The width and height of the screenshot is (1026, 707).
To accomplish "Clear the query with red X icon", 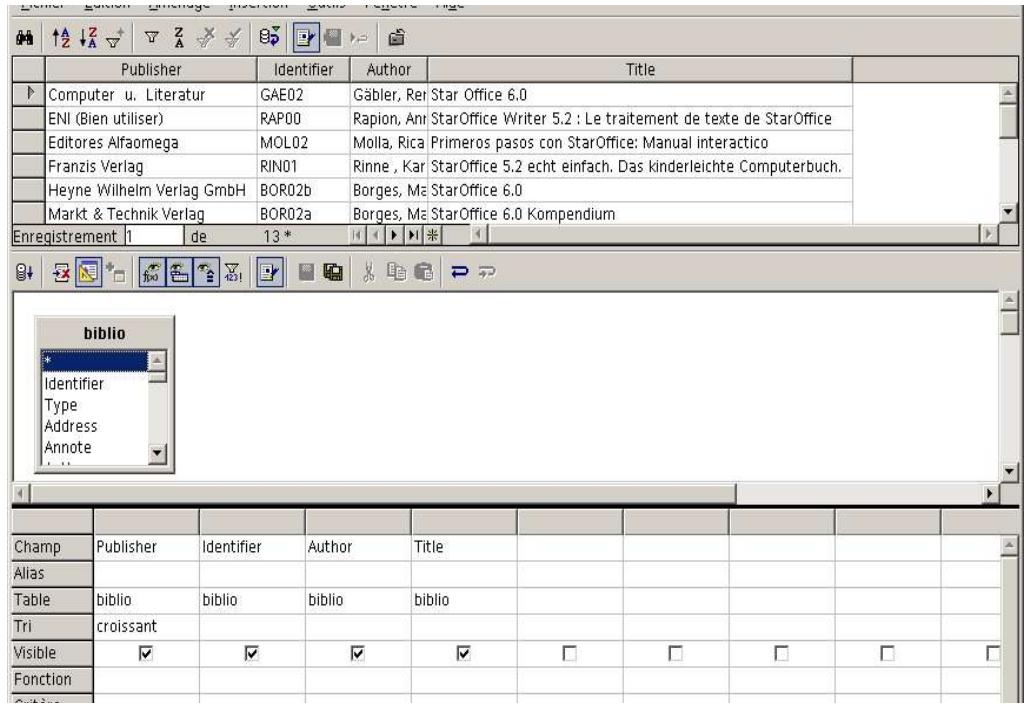I will coord(62,272).
